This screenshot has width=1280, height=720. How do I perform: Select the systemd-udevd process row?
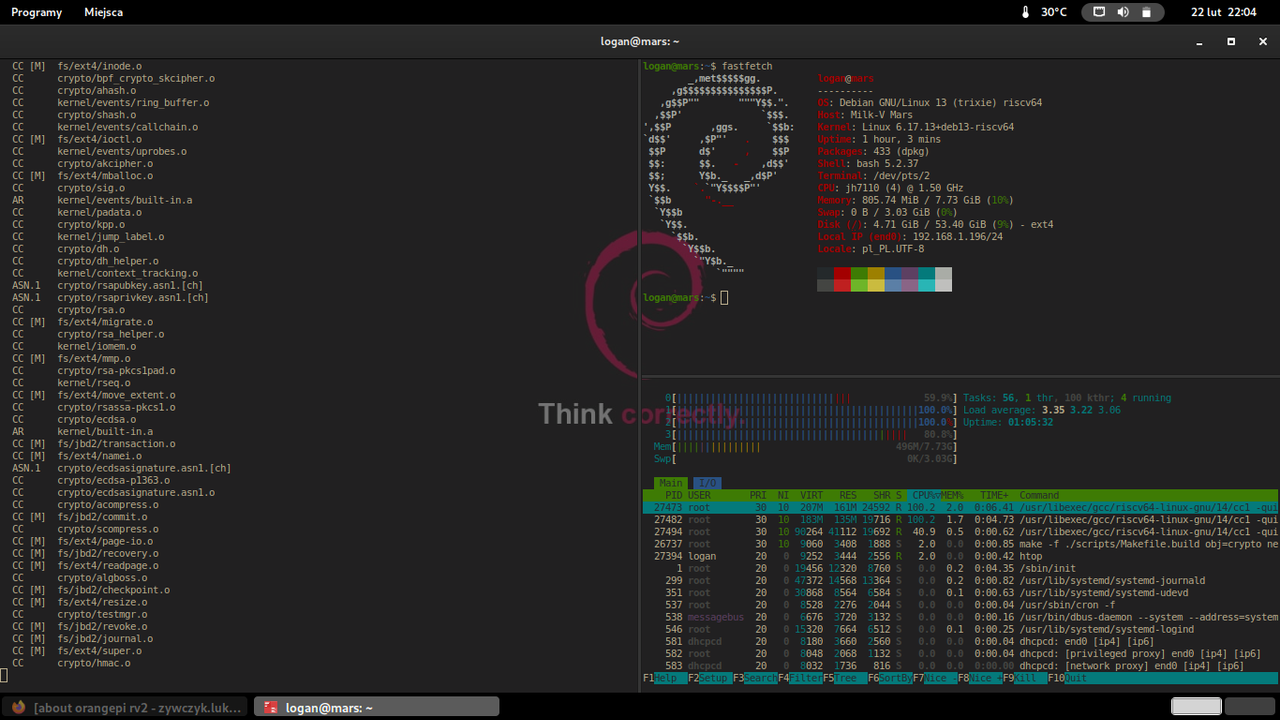point(960,593)
